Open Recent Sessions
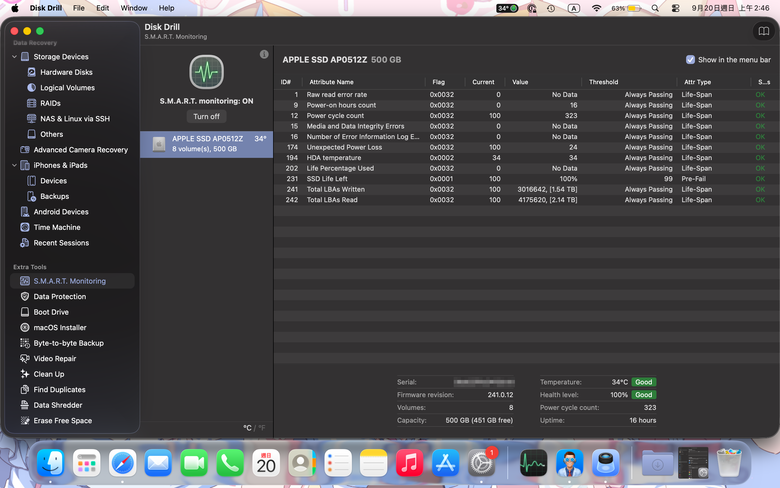This screenshot has width=780, height=488. [x=61, y=243]
